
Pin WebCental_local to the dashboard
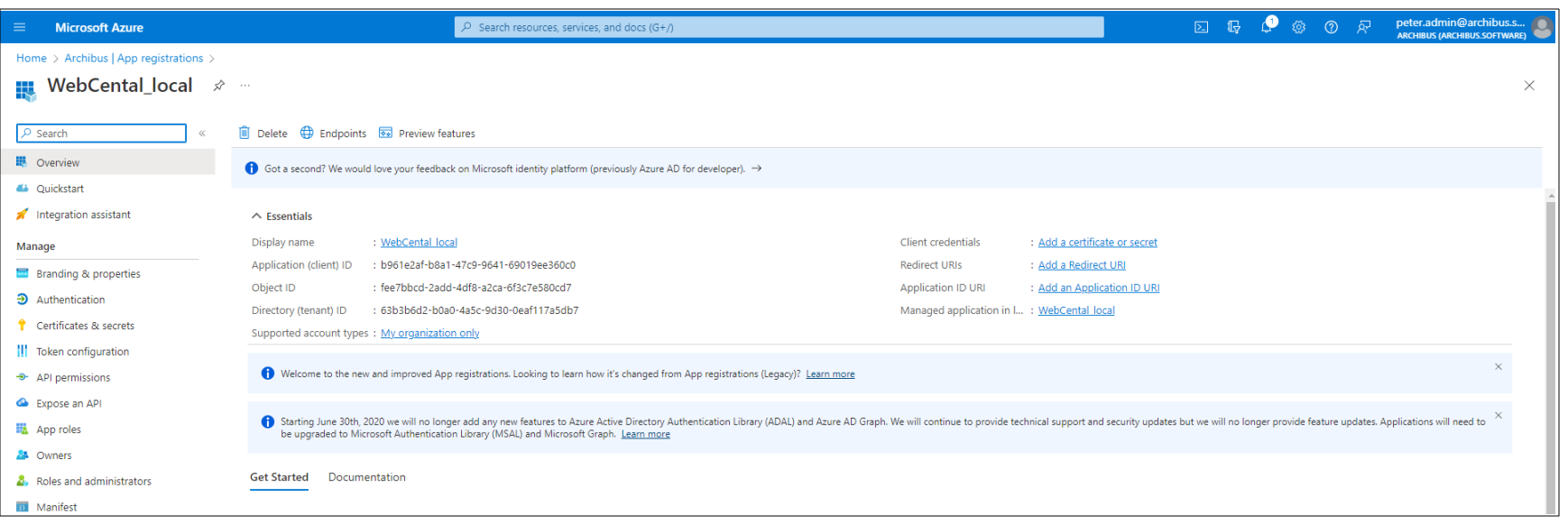tap(218, 86)
